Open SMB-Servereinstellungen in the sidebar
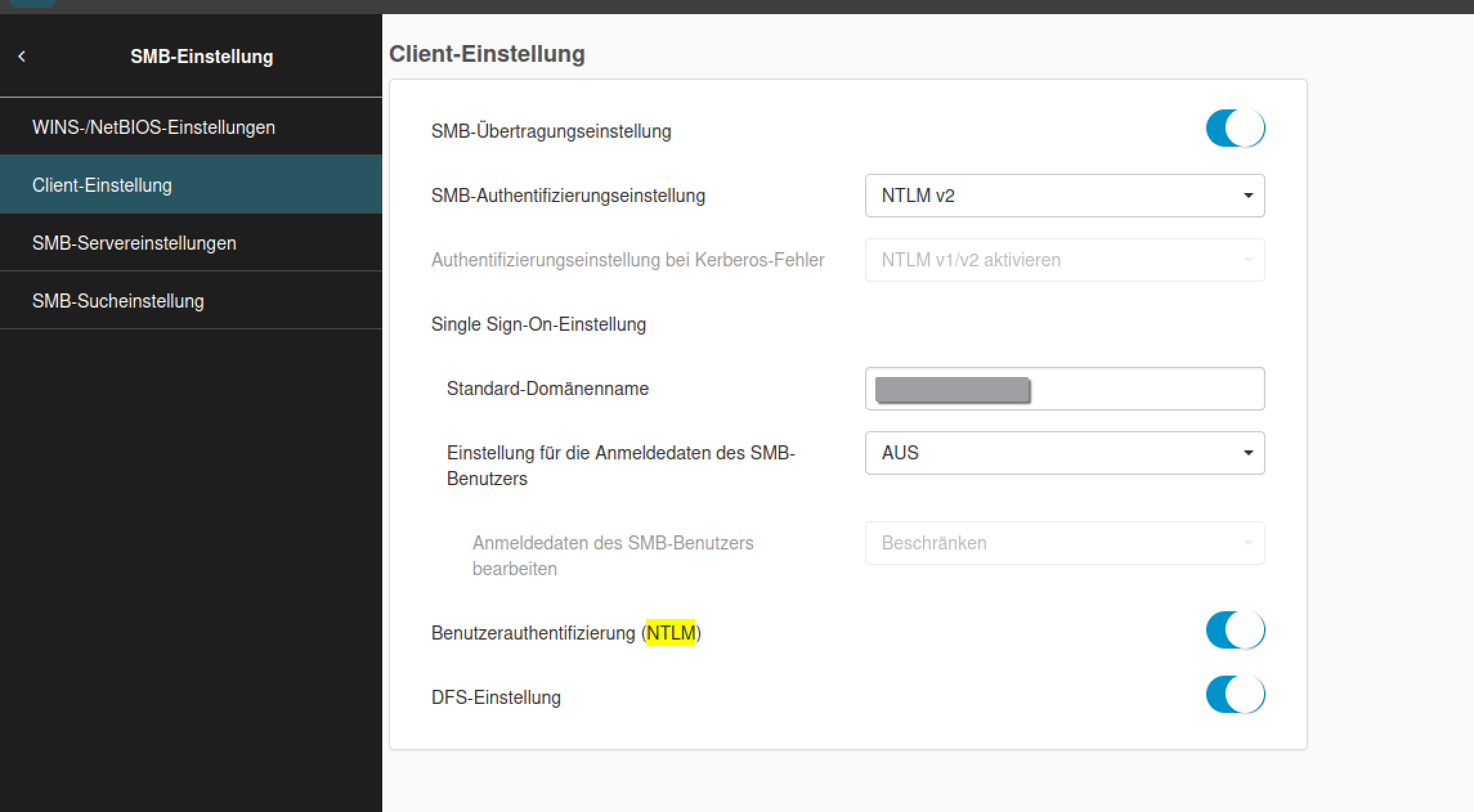 [x=134, y=243]
